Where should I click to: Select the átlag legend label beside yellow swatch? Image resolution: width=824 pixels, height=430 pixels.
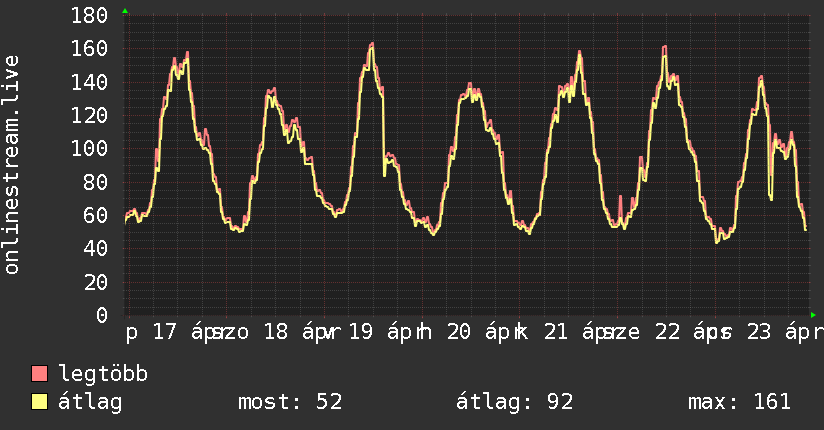point(90,402)
